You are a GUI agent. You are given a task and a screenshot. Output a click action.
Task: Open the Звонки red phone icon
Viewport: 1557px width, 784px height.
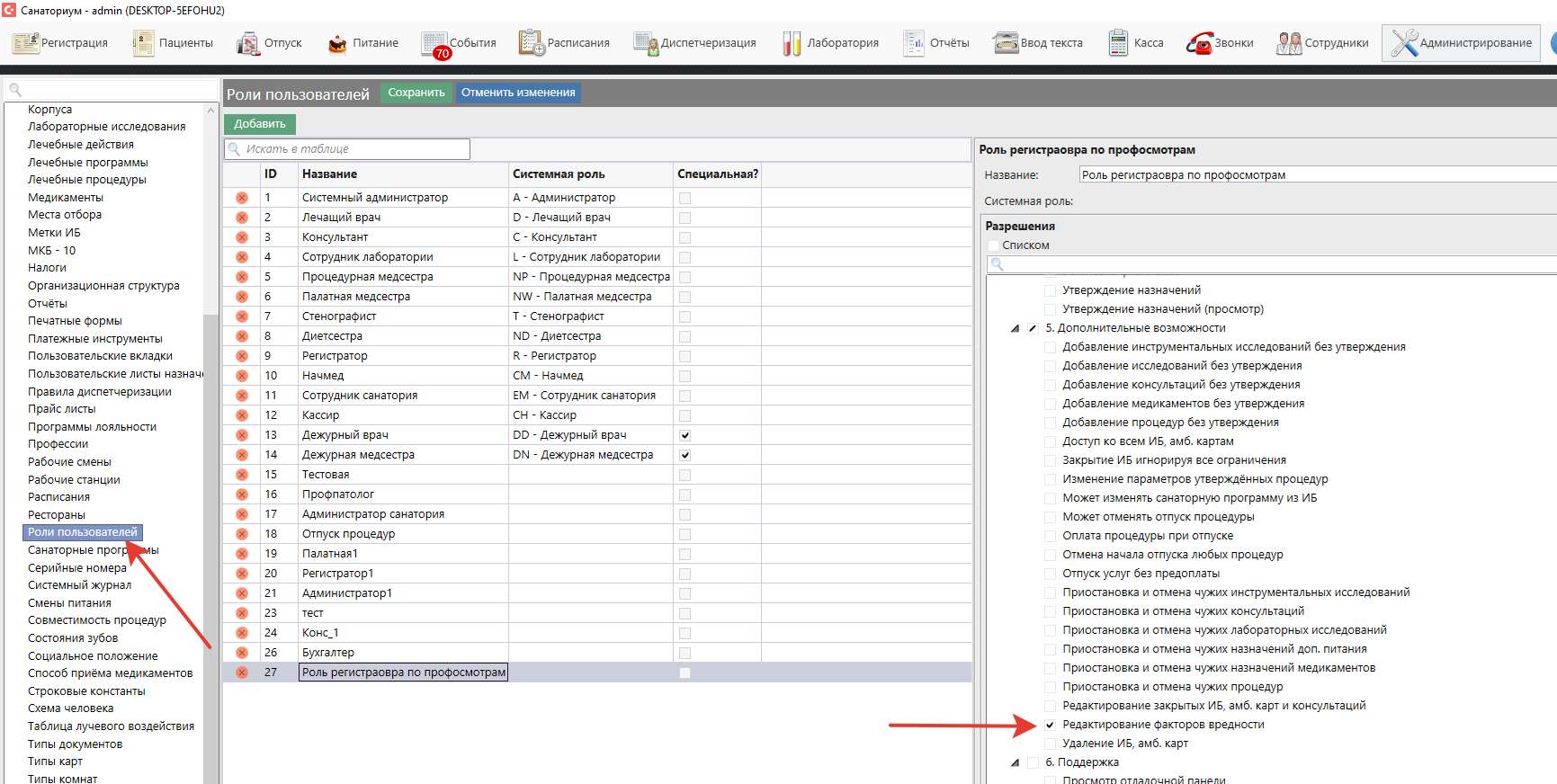click(1199, 43)
